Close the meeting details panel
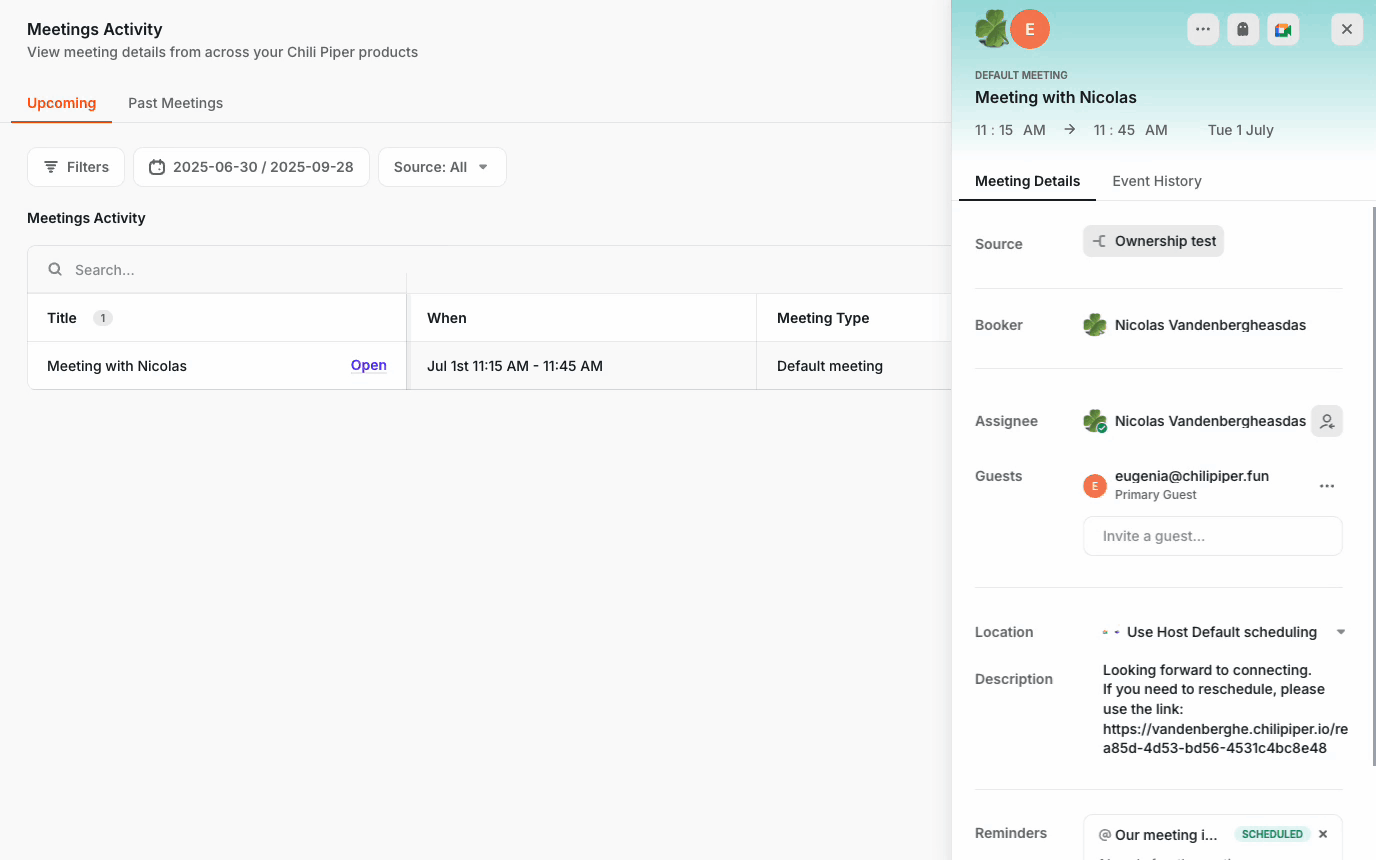This screenshot has width=1376, height=860. pyautogui.click(x=1347, y=29)
